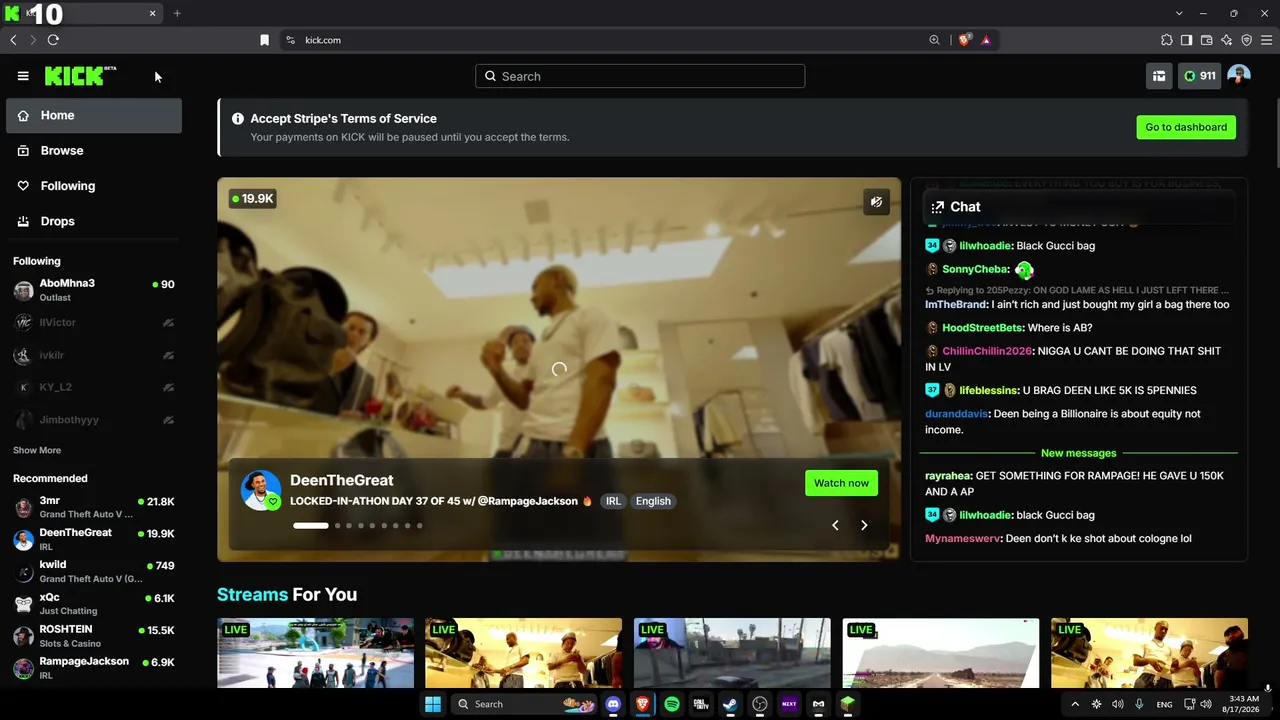Open the browser main menu icon

(1267, 40)
